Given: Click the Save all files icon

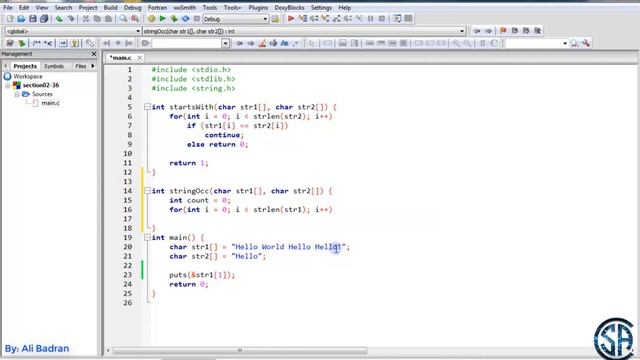Looking at the screenshot, I should coord(44,19).
